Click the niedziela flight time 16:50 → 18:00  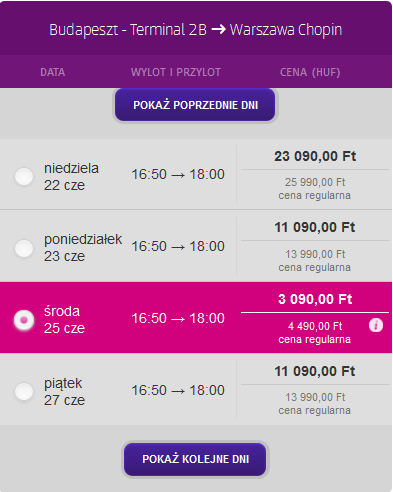pos(178,174)
